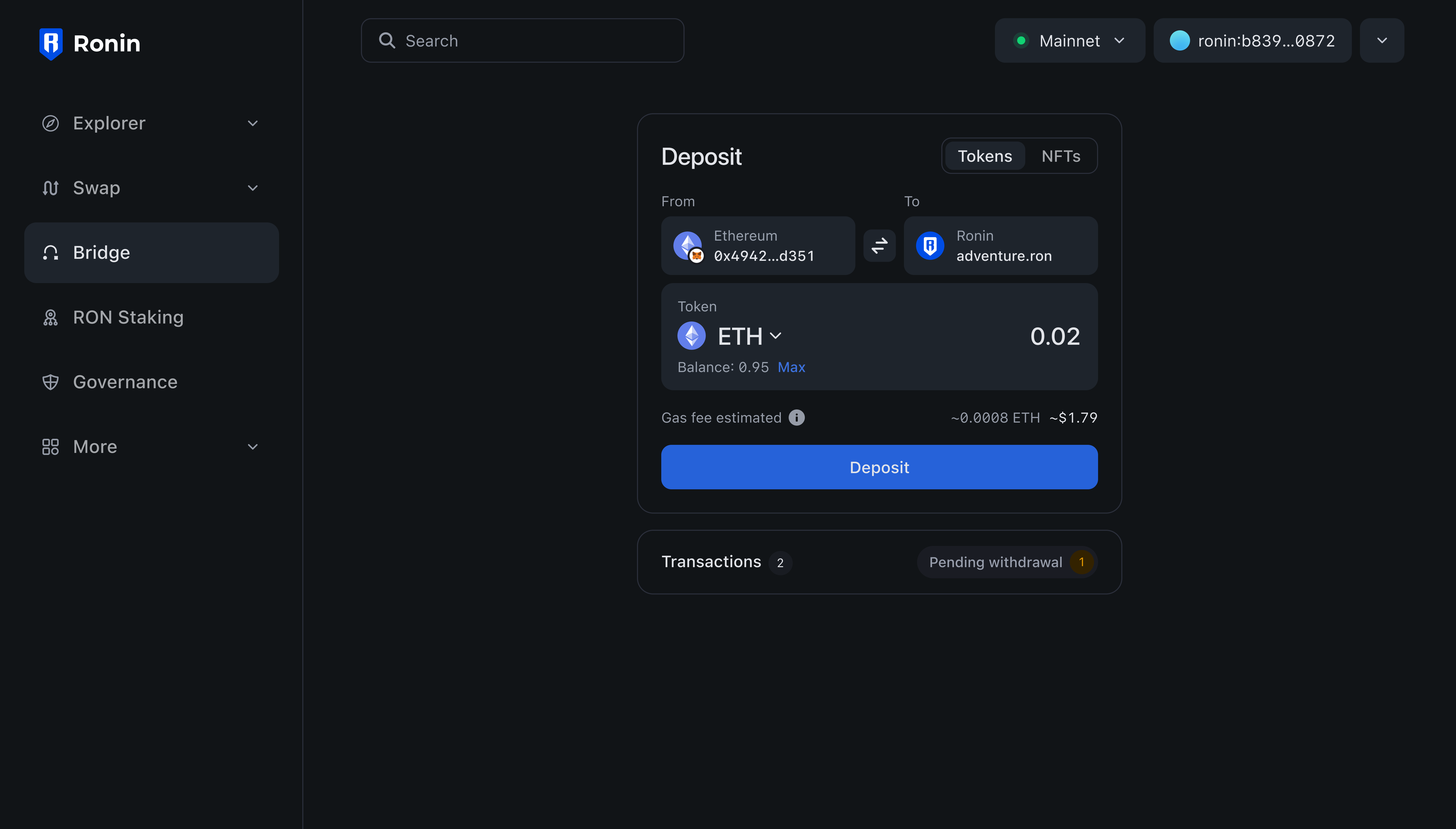Viewport: 1456px width, 829px height.
Task: Expand the Explorer sidebar chevron
Action: click(x=253, y=123)
